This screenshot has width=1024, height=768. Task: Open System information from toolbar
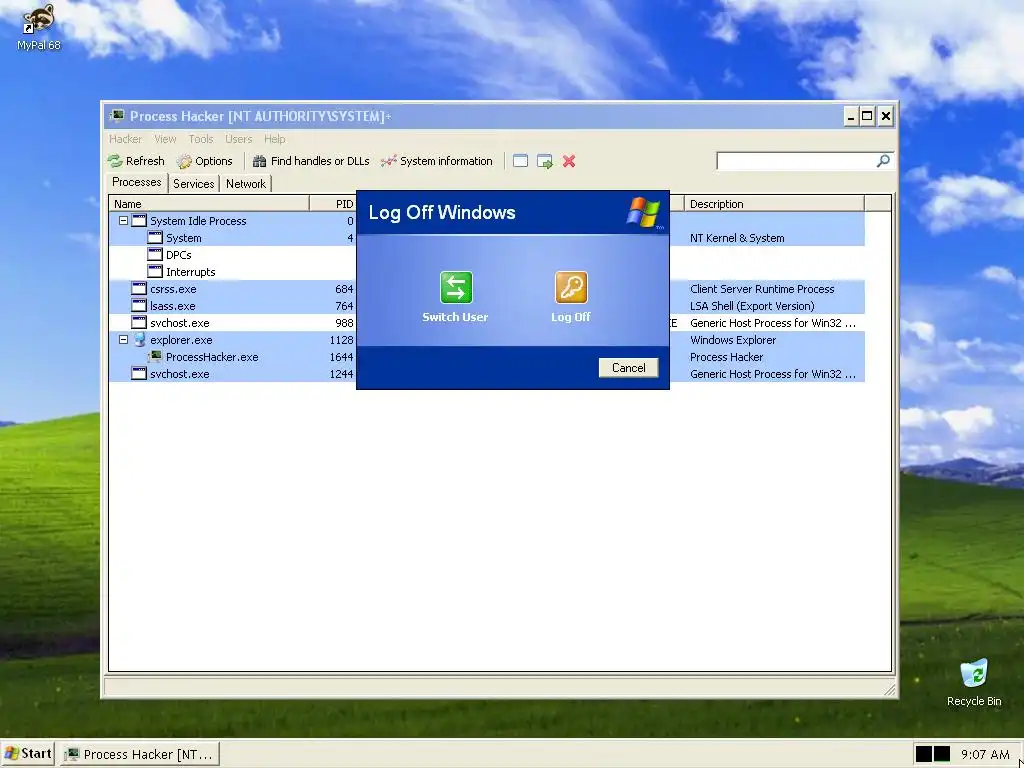coord(437,161)
